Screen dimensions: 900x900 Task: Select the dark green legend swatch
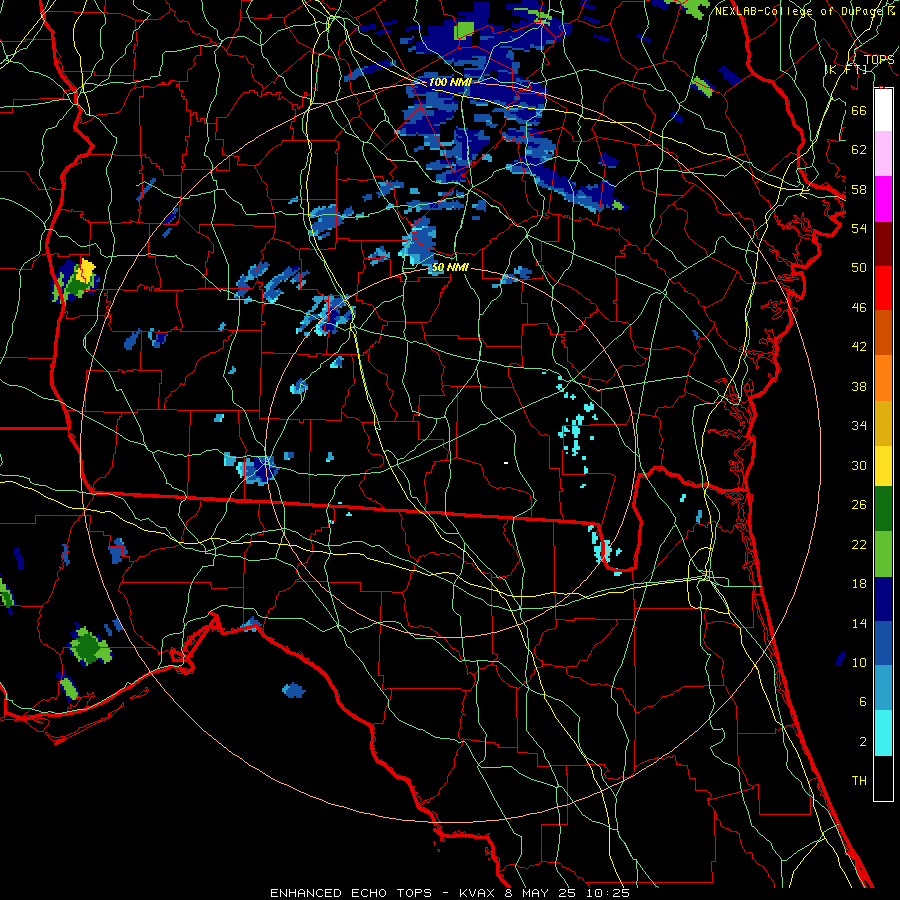(x=883, y=509)
